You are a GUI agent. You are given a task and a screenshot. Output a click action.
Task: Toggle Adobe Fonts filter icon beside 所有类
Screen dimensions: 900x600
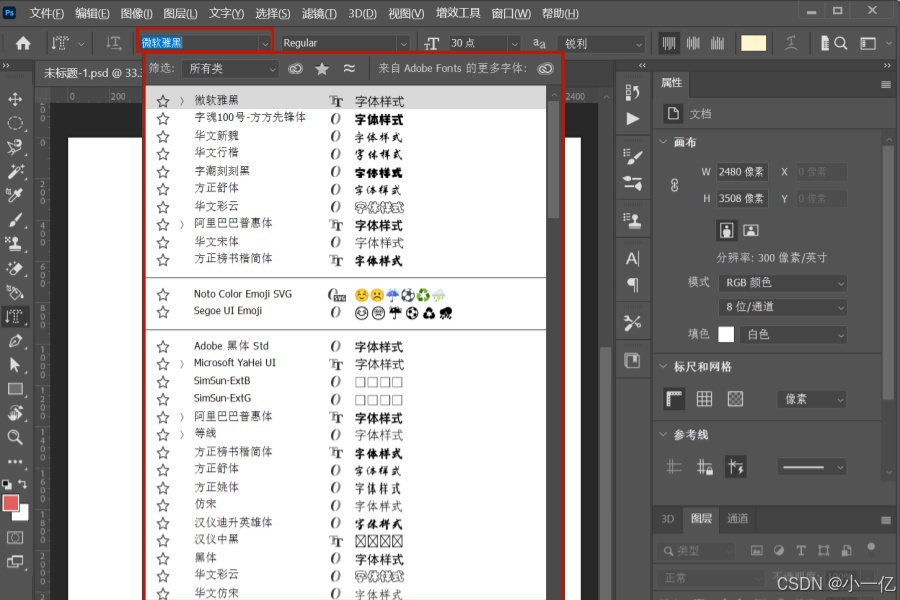point(295,68)
